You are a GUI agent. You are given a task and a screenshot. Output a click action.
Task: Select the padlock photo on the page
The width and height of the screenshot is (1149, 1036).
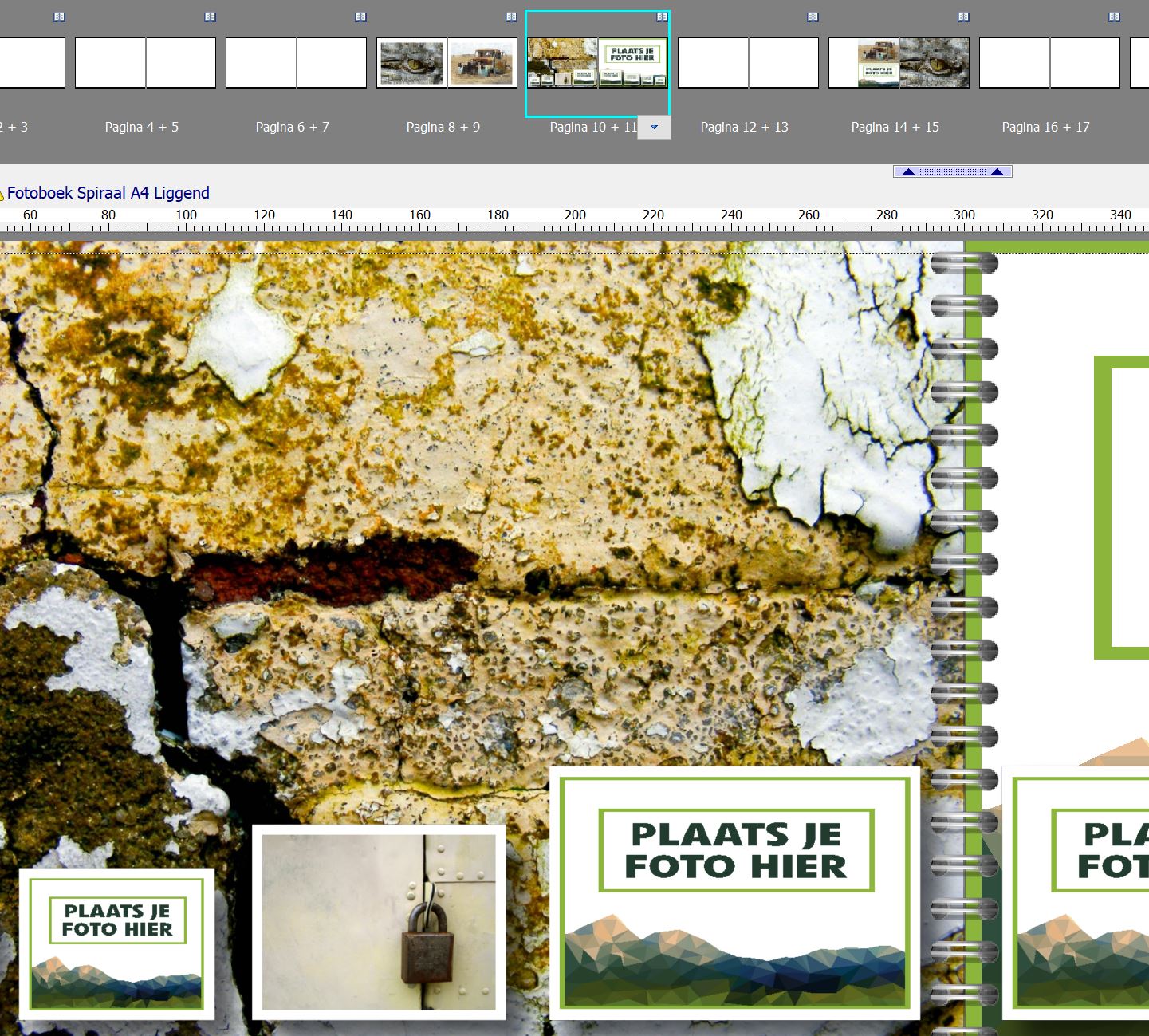[379, 922]
